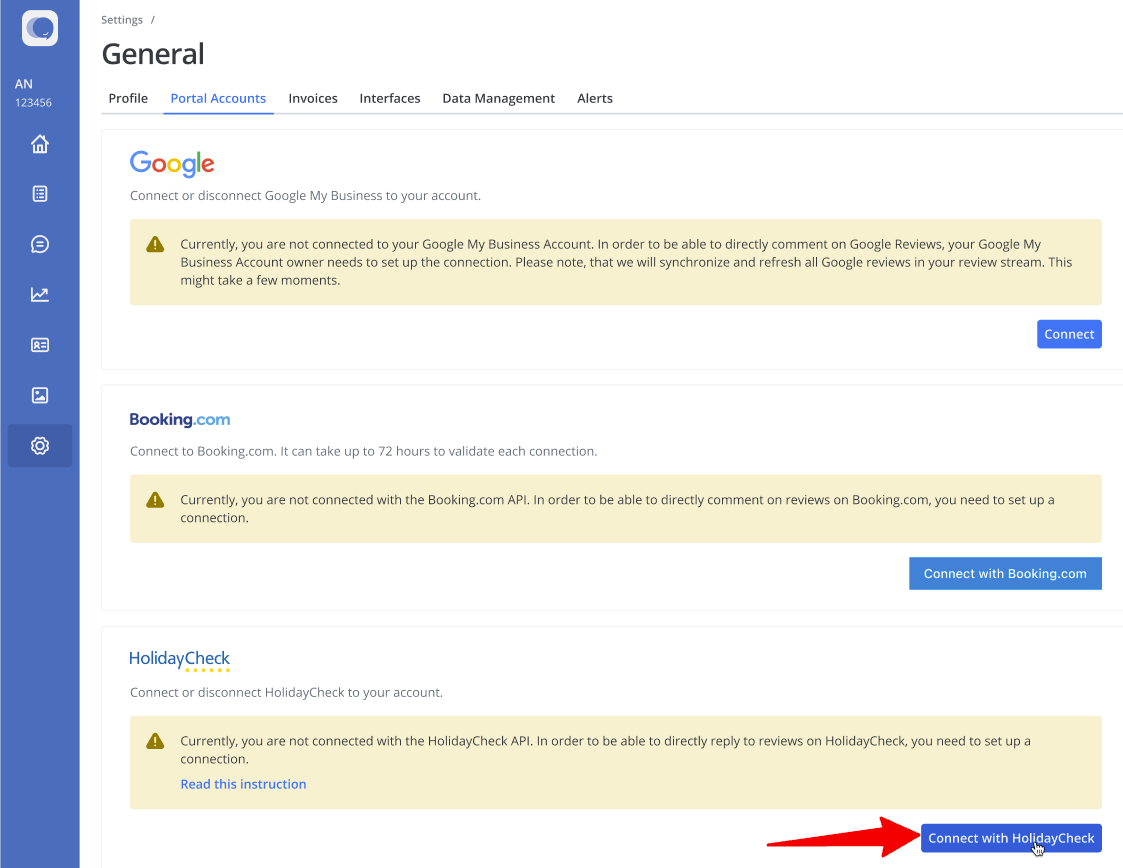This screenshot has width=1123, height=868.
Task: Click Connect with Booking.com button
Action: point(1006,574)
